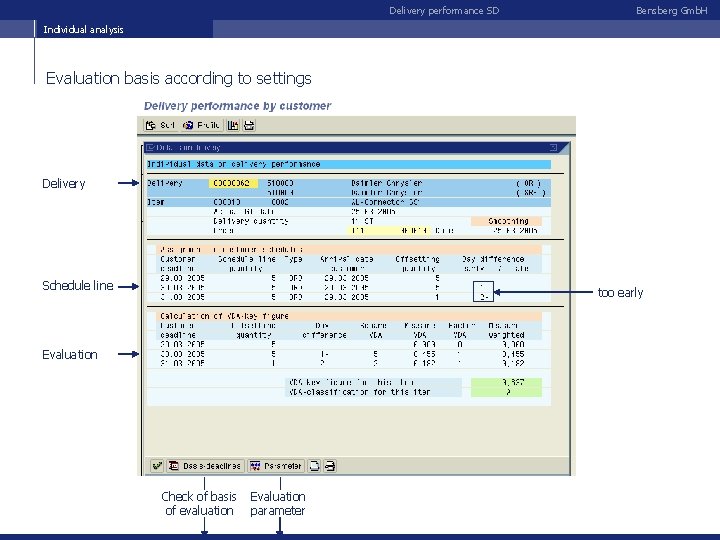Click the Smoothing field
Screen dimensions: 720x540
pos(506,221)
